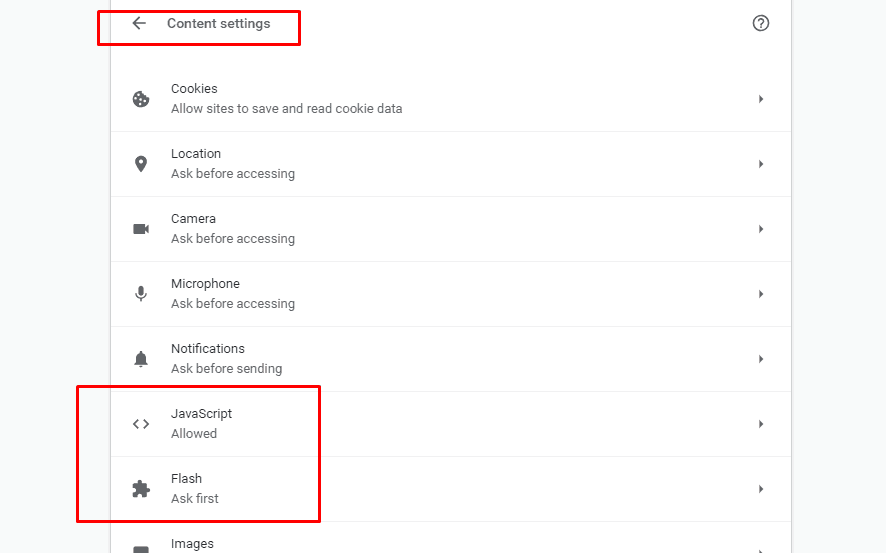Expand the JavaScript row arrow
The width and height of the screenshot is (886, 553).
pos(761,424)
